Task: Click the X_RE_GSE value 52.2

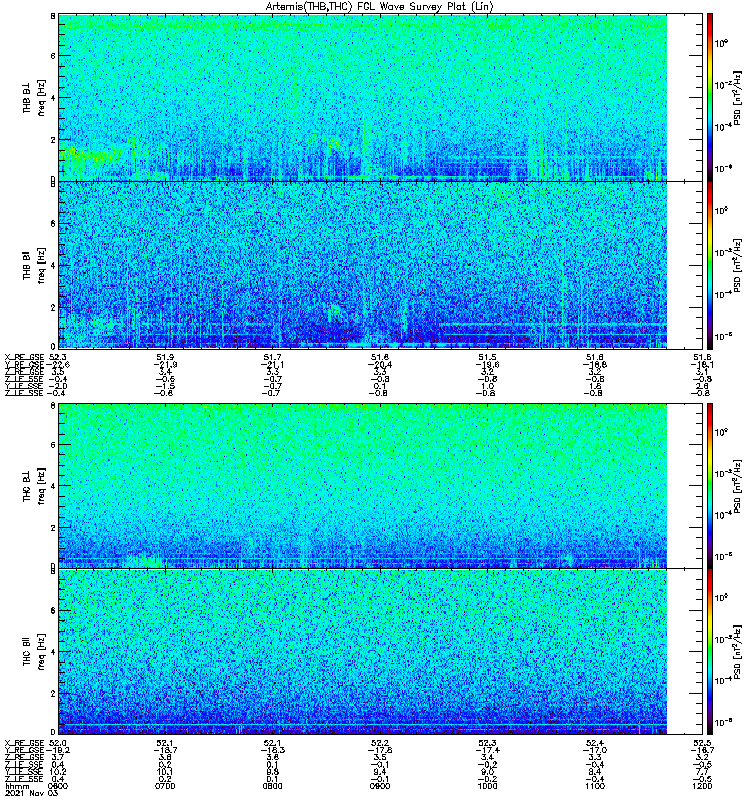Action: tap(380, 743)
